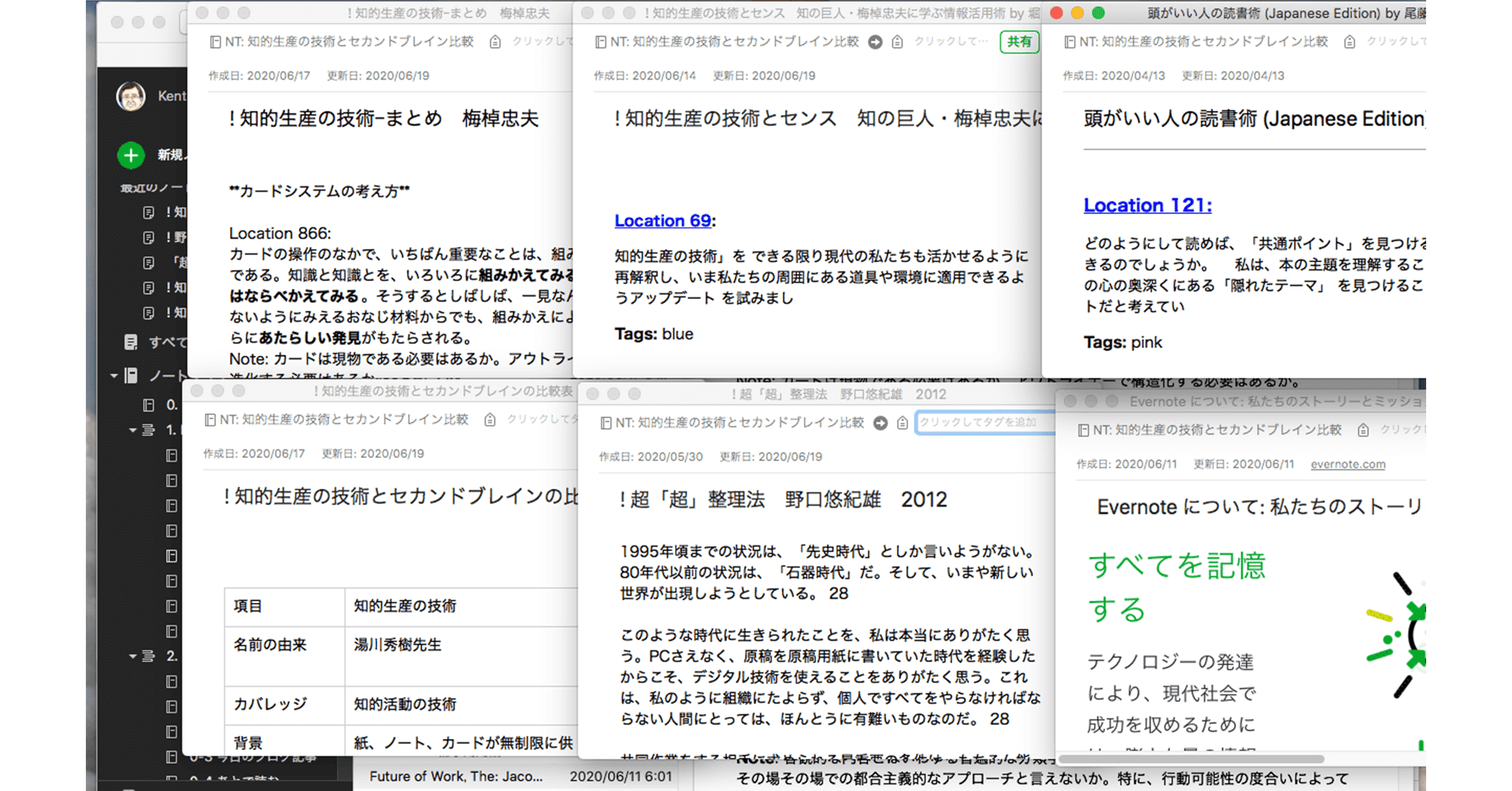
Task: Click the green 共有 share button
Action: (1019, 42)
